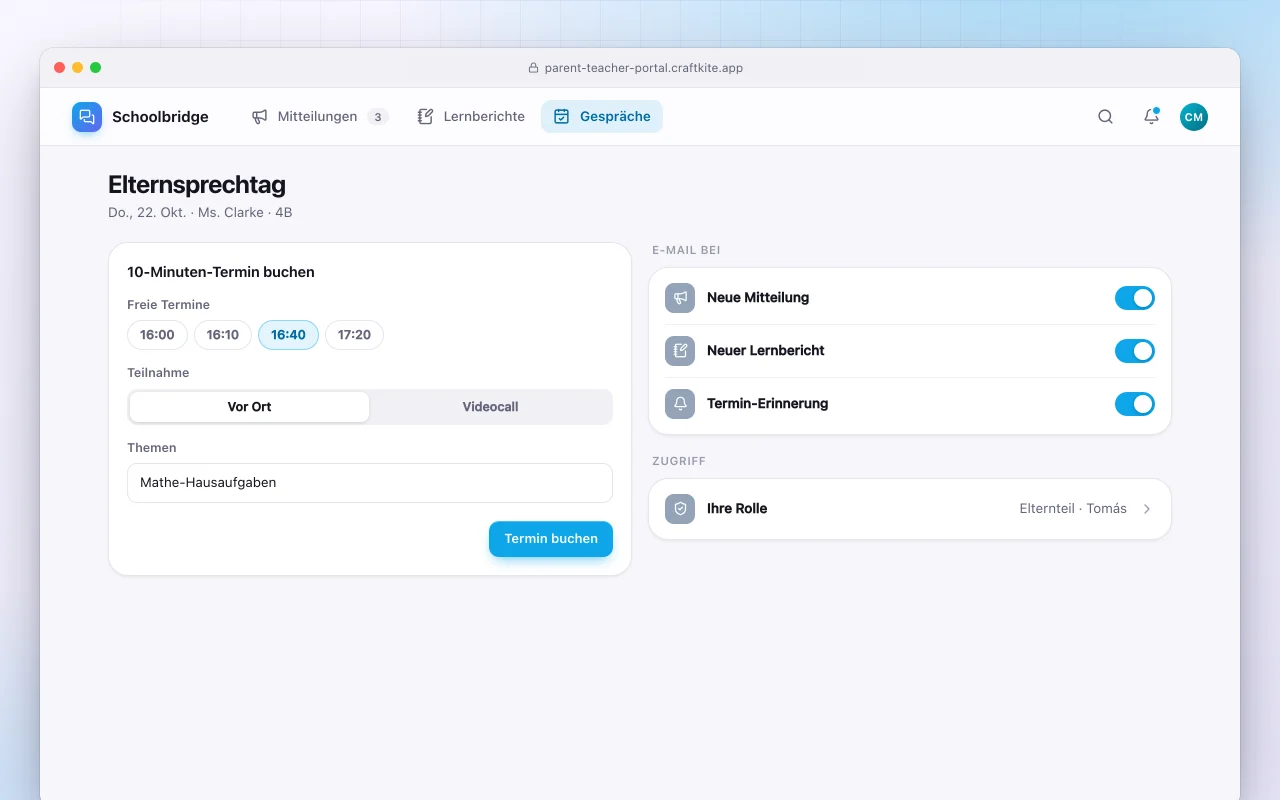Expand Ihre Rolle chevron arrow
Image resolution: width=1280 pixels, height=800 pixels.
click(x=1147, y=509)
